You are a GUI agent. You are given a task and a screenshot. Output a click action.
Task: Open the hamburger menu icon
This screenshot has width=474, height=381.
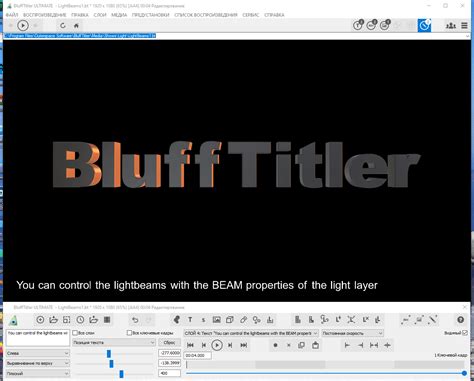point(464,25)
